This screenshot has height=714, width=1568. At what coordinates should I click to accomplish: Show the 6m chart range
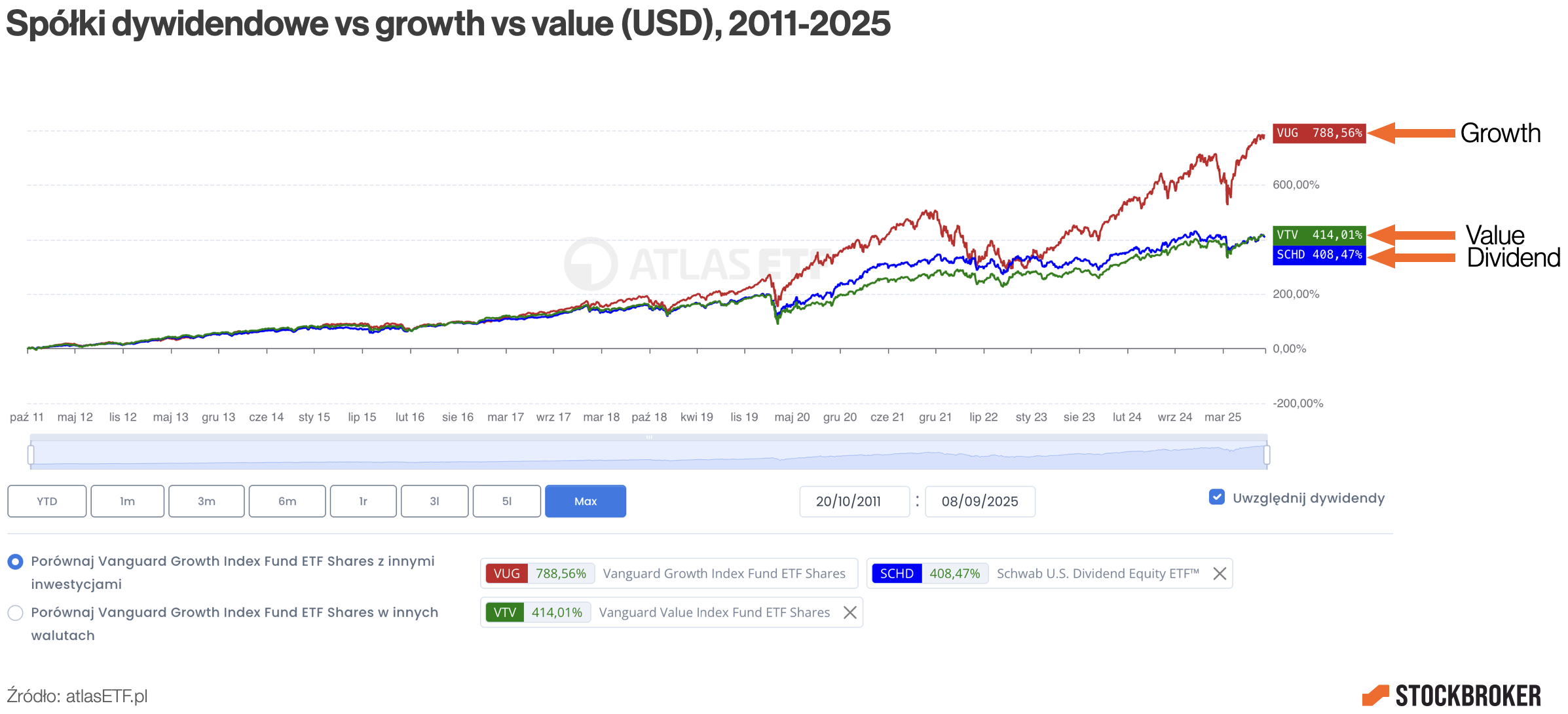287,501
